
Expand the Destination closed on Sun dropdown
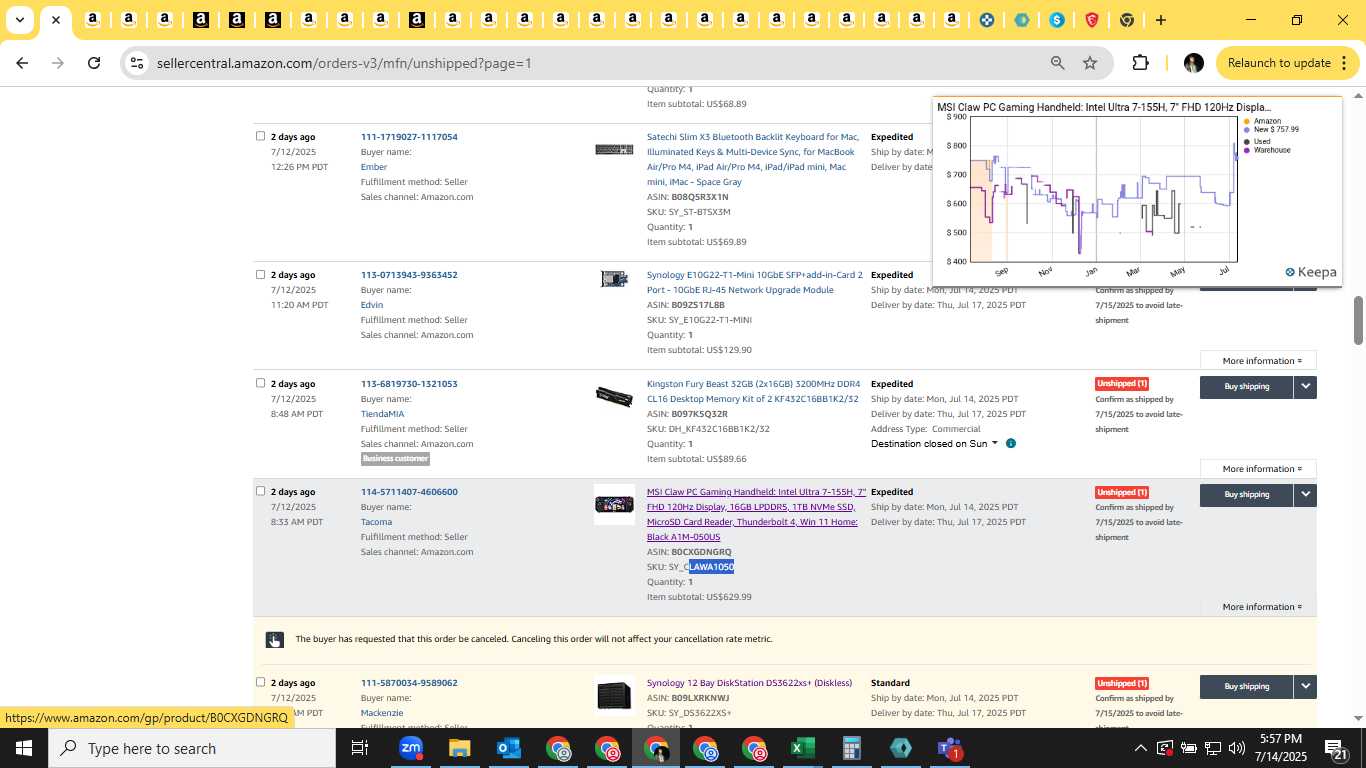pyautogui.click(x=994, y=443)
